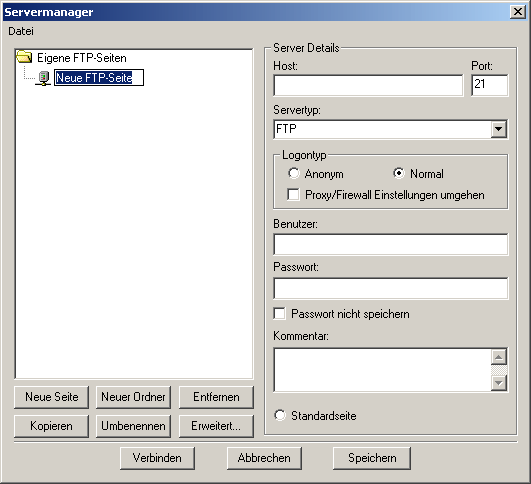Image resolution: width=531 pixels, height=484 pixels.
Task: Click in the Host input field
Action: click(x=368, y=86)
